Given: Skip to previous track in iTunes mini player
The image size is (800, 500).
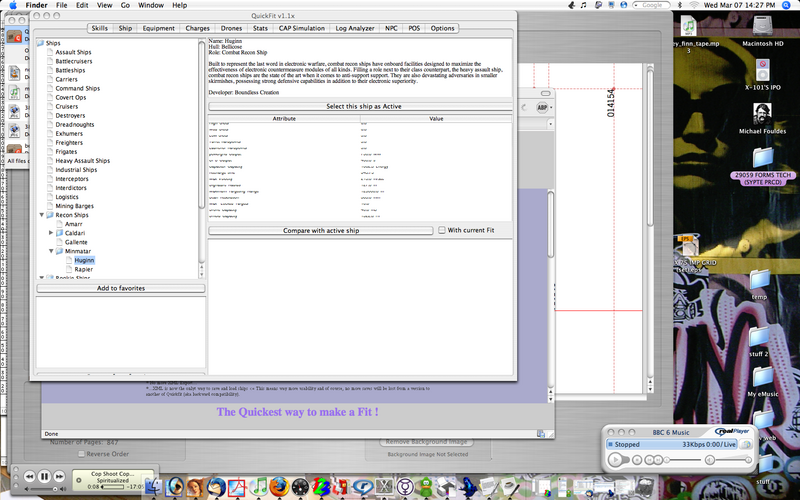Looking at the screenshot, I should [x=29, y=477].
